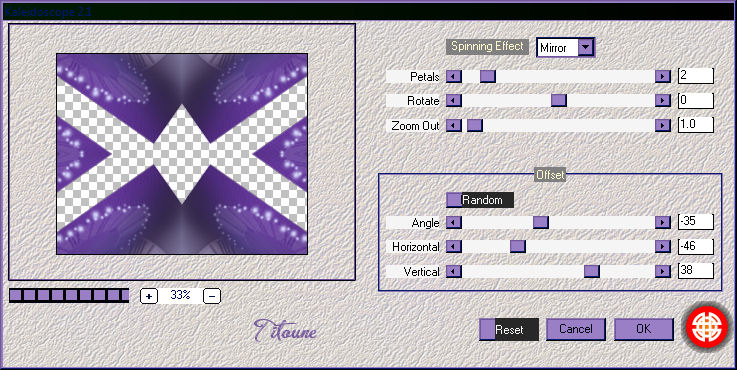Click Petals left arrow

point(454,76)
